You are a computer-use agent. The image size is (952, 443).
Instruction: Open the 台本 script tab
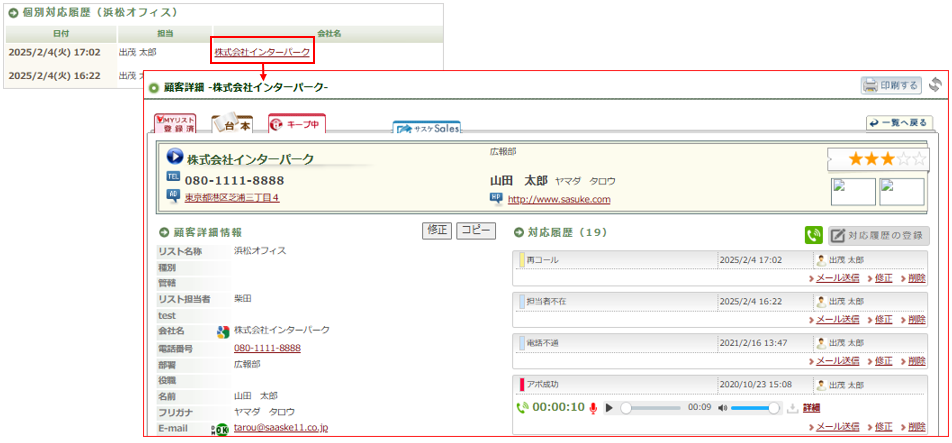(232, 124)
